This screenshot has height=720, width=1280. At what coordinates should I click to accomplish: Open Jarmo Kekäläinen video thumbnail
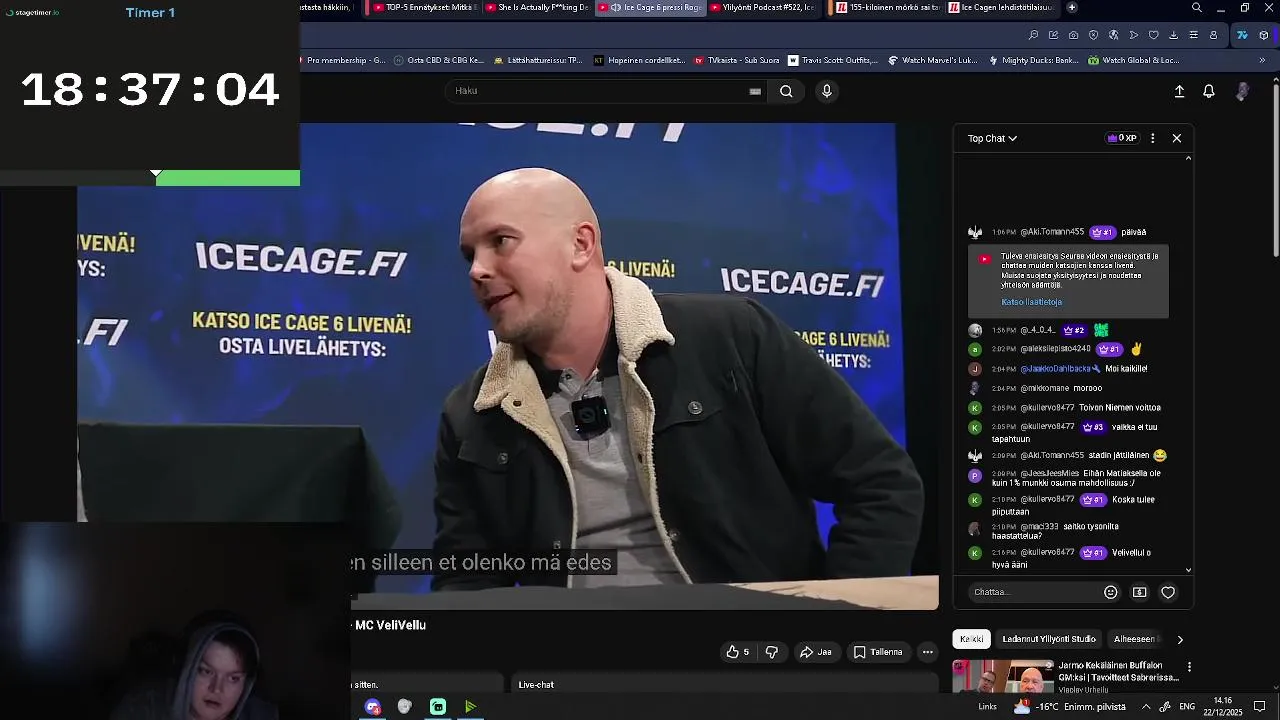(1002, 677)
